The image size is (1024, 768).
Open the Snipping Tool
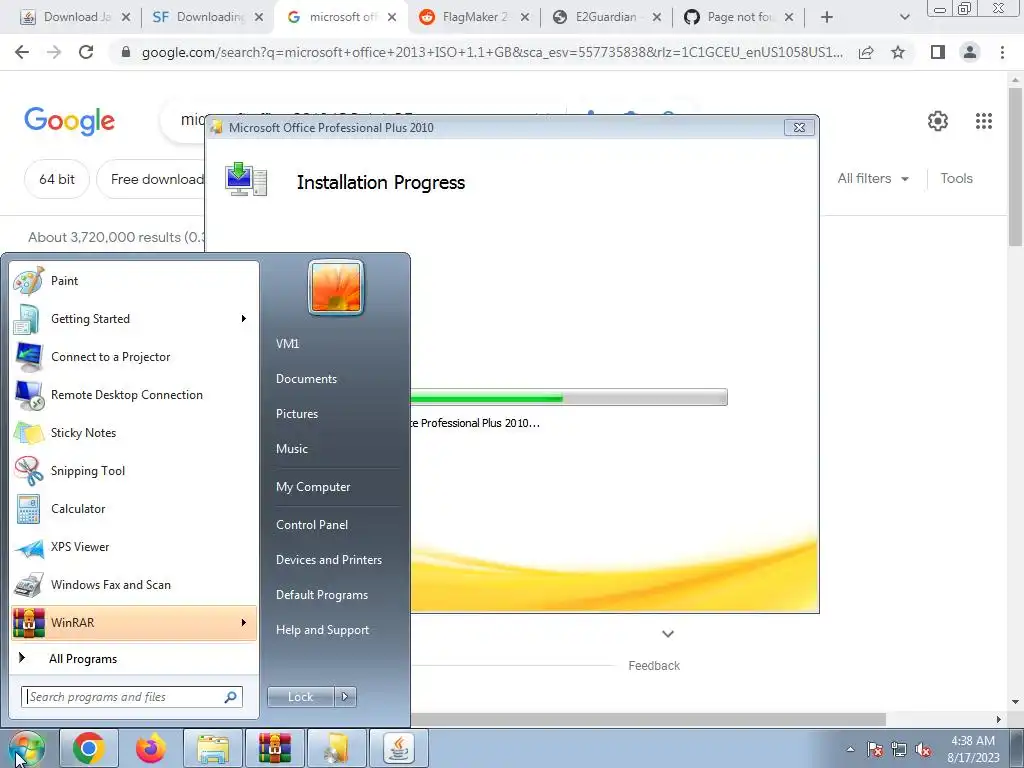134,471
